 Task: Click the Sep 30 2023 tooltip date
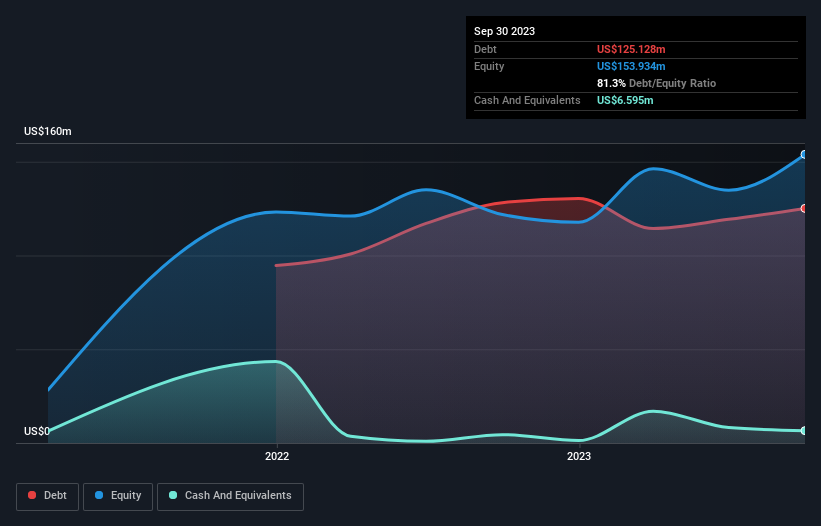504,31
